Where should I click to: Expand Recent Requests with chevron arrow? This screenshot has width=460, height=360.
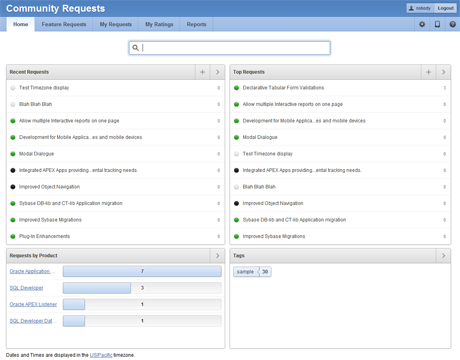click(x=217, y=72)
